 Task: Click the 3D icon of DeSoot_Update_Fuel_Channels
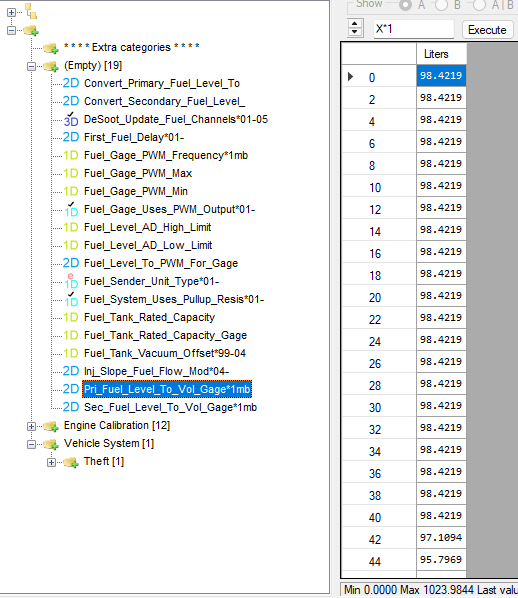click(71, 119)
